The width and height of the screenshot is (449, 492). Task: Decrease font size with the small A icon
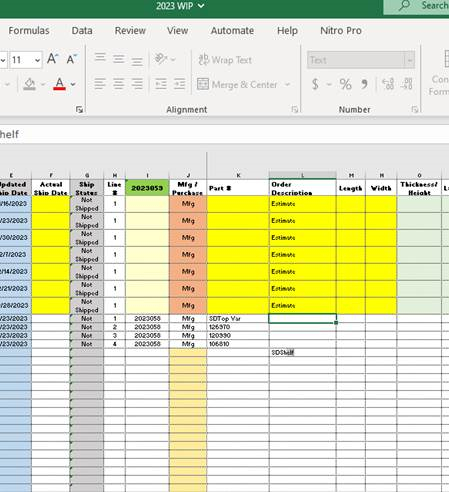click(x=72, y=59)
